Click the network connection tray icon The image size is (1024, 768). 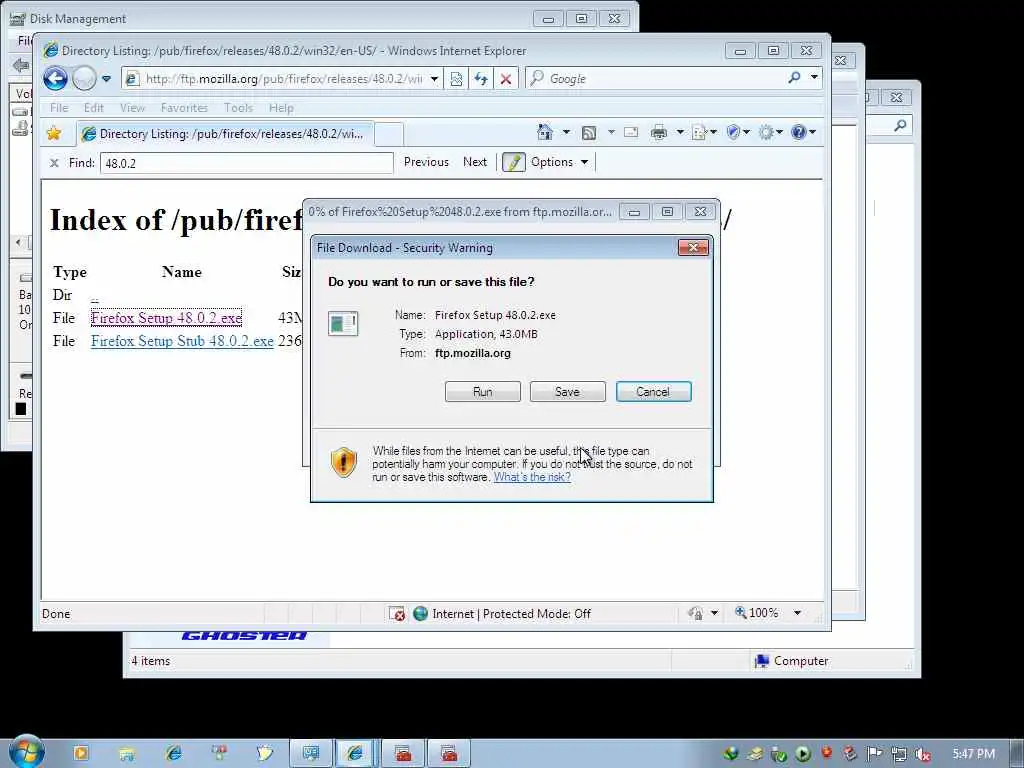(899, 754)
